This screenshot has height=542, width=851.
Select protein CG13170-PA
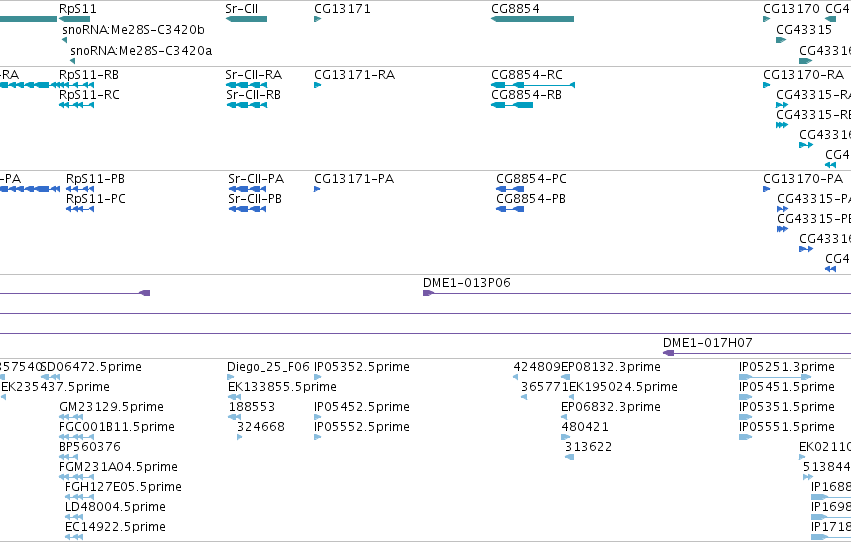(x=803, y=179)
